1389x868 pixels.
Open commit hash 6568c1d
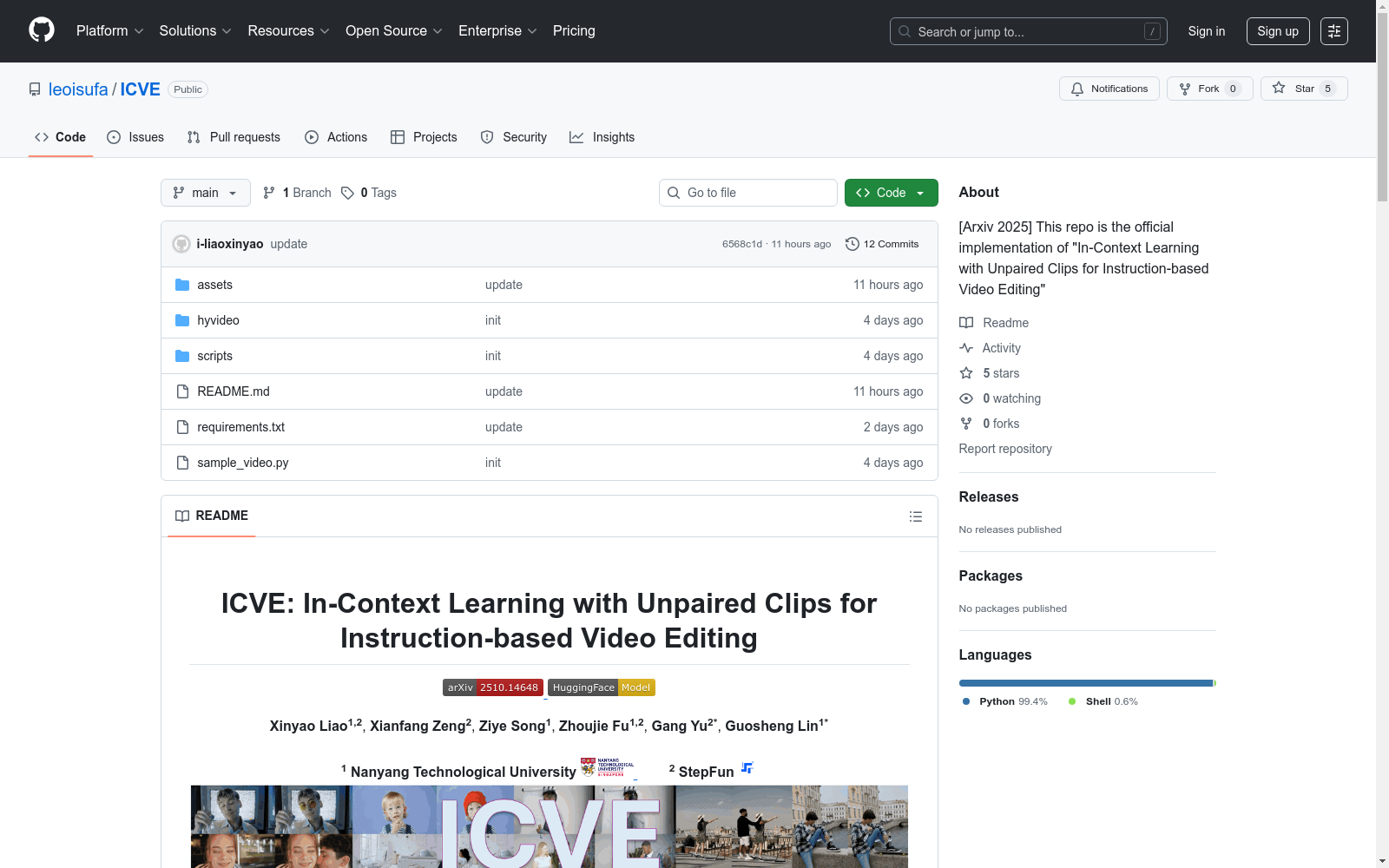pos(742,244)
